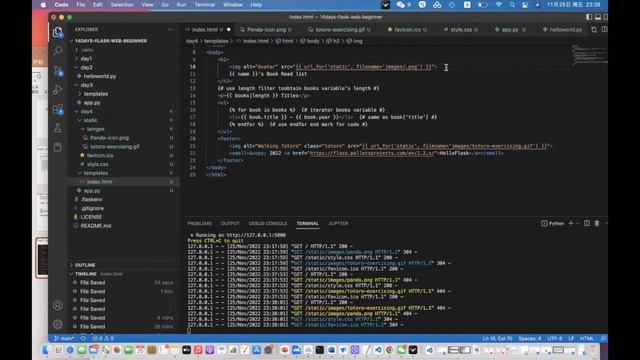Open the Selection menu in the menu bar
This screenshot has height=360, width=640.
click(x=122, y=5)
